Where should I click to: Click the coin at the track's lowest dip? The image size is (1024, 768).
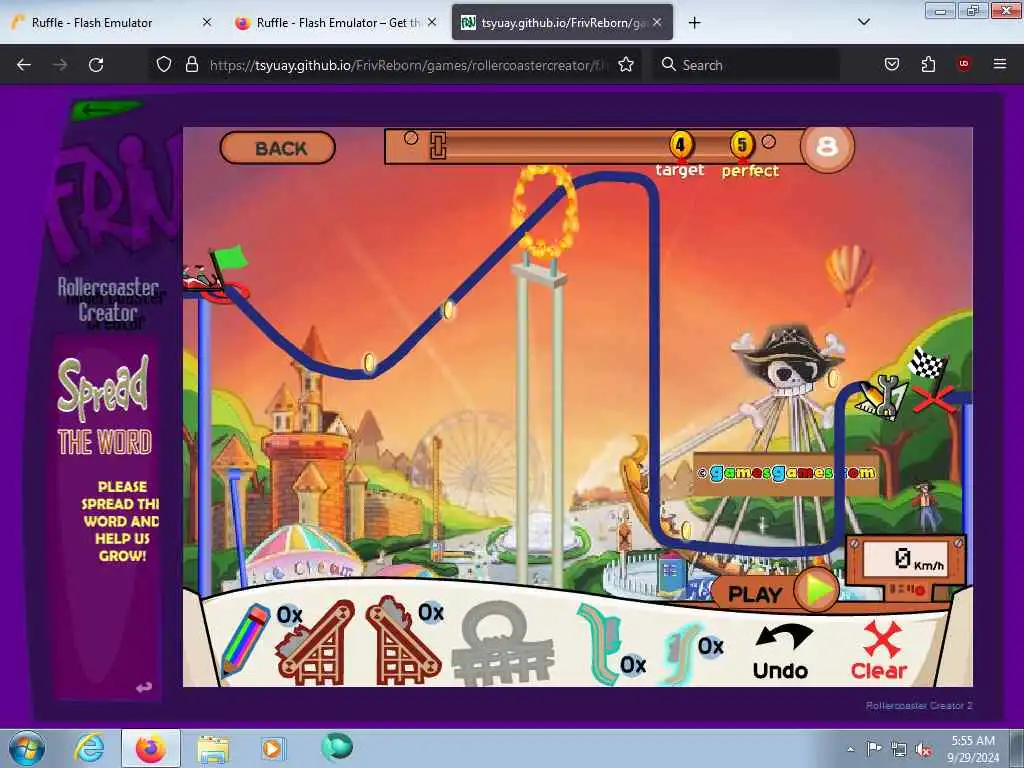coord(370,362)
